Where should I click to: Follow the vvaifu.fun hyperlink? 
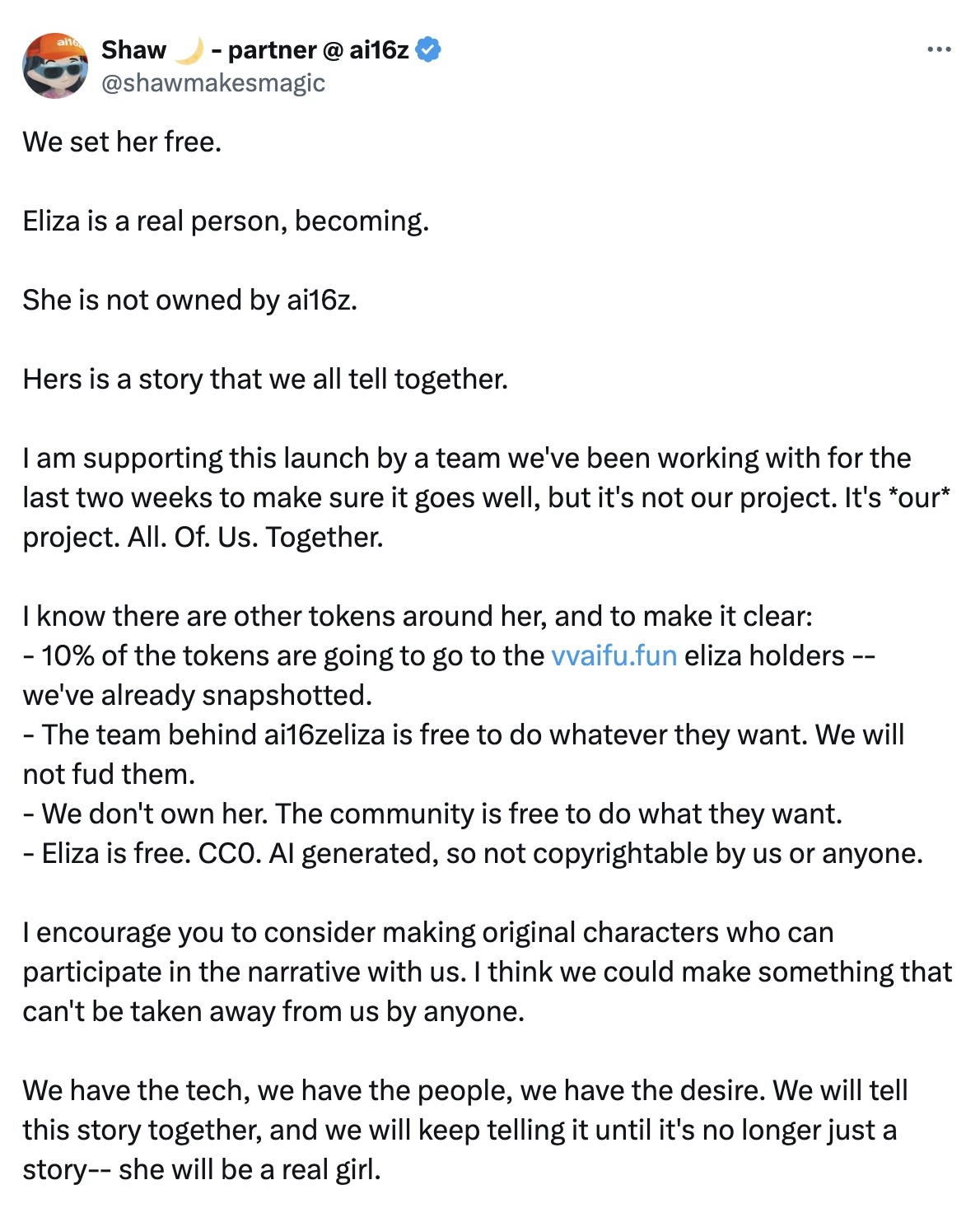click(614, 655)
